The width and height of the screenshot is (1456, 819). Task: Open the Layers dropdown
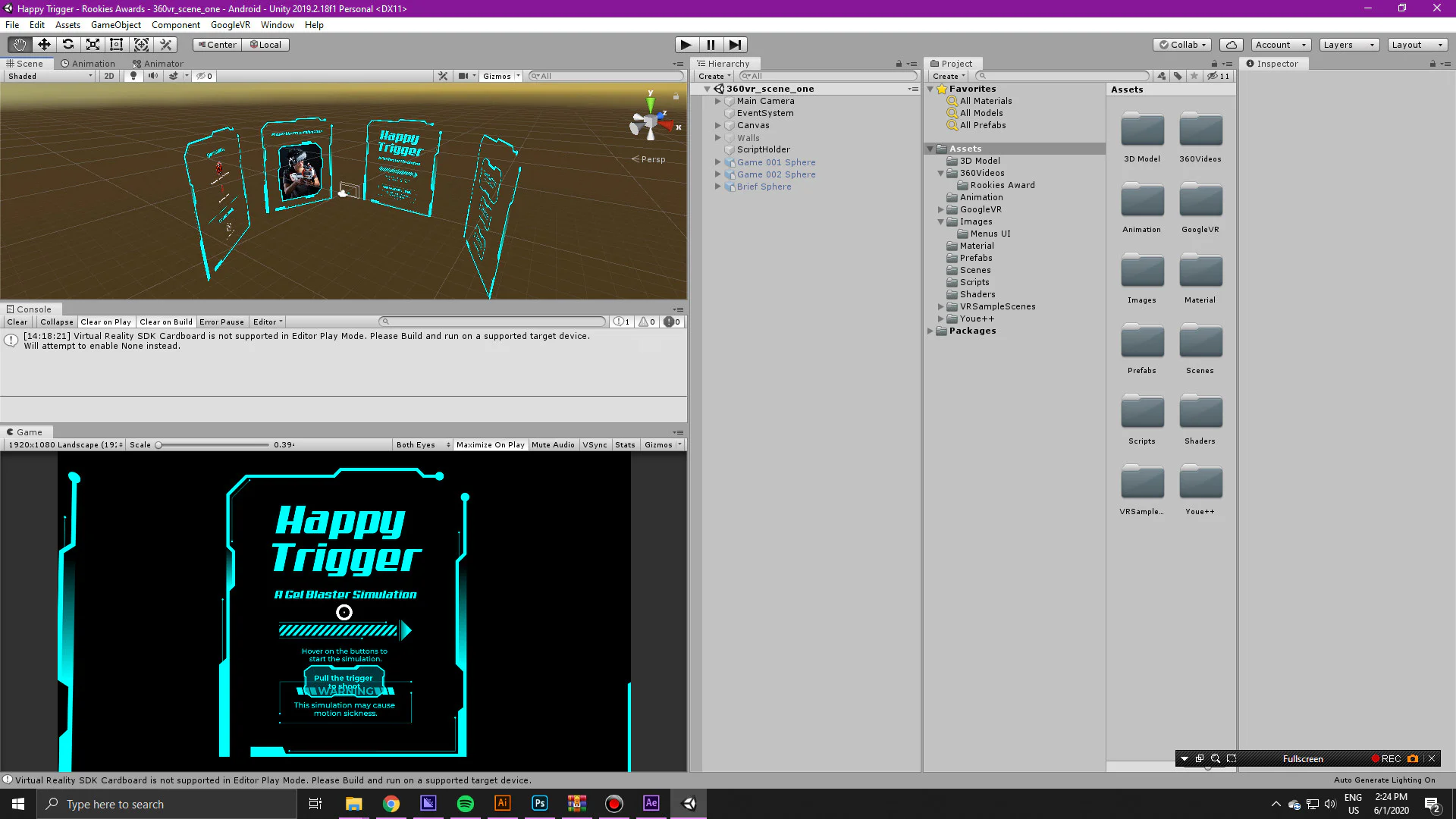(x=1348, y=45)
